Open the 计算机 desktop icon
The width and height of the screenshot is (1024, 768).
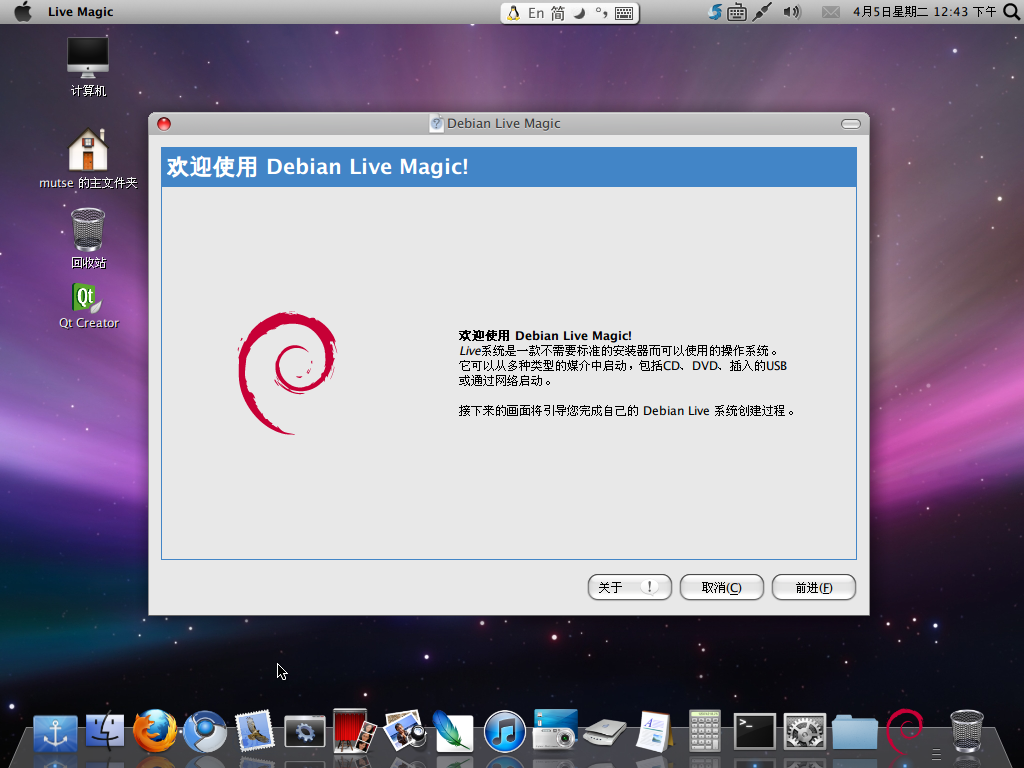pos(88,66)
